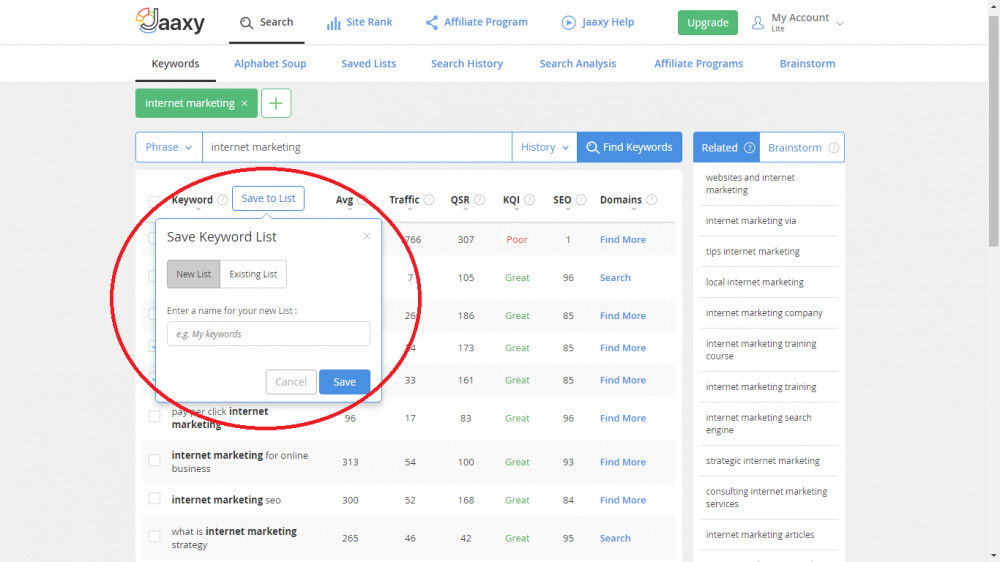
Task: Select related term internet marketing articles
Action: point(760,535)
